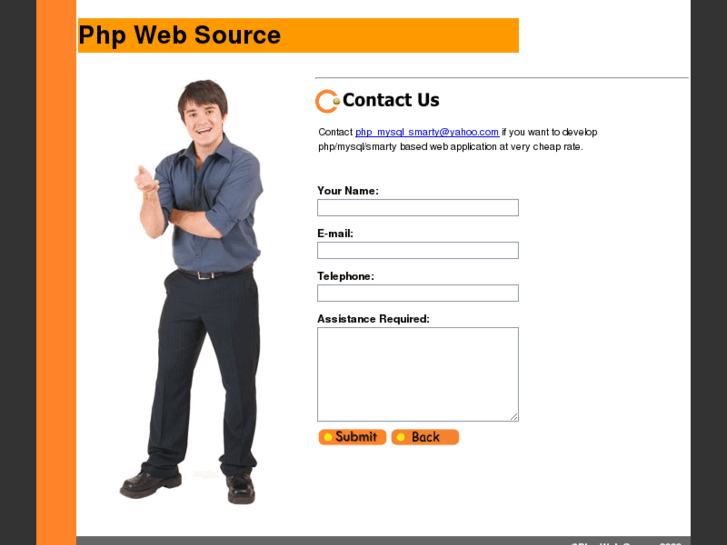The image size is (727, 545).
Task: Focus the Telephone text field
Action: click(x=418, y=293)
